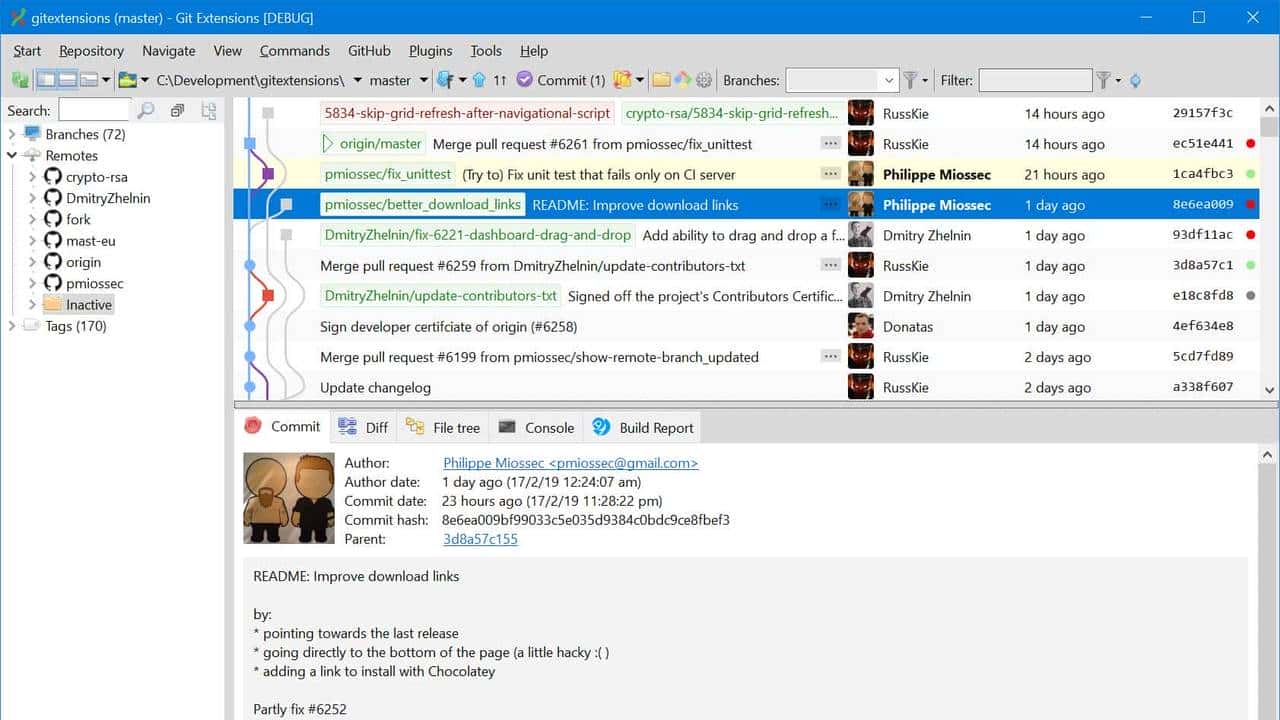Toggle the commit info layout button
The height and width of the screenshot is (720, 1280).
click(89, 80)
